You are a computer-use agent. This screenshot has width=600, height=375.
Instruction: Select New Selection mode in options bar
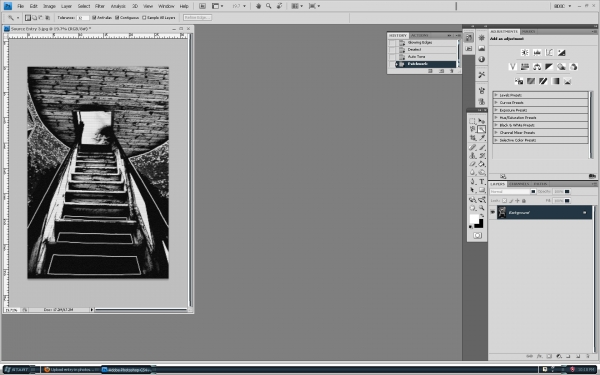coord(28,18)
